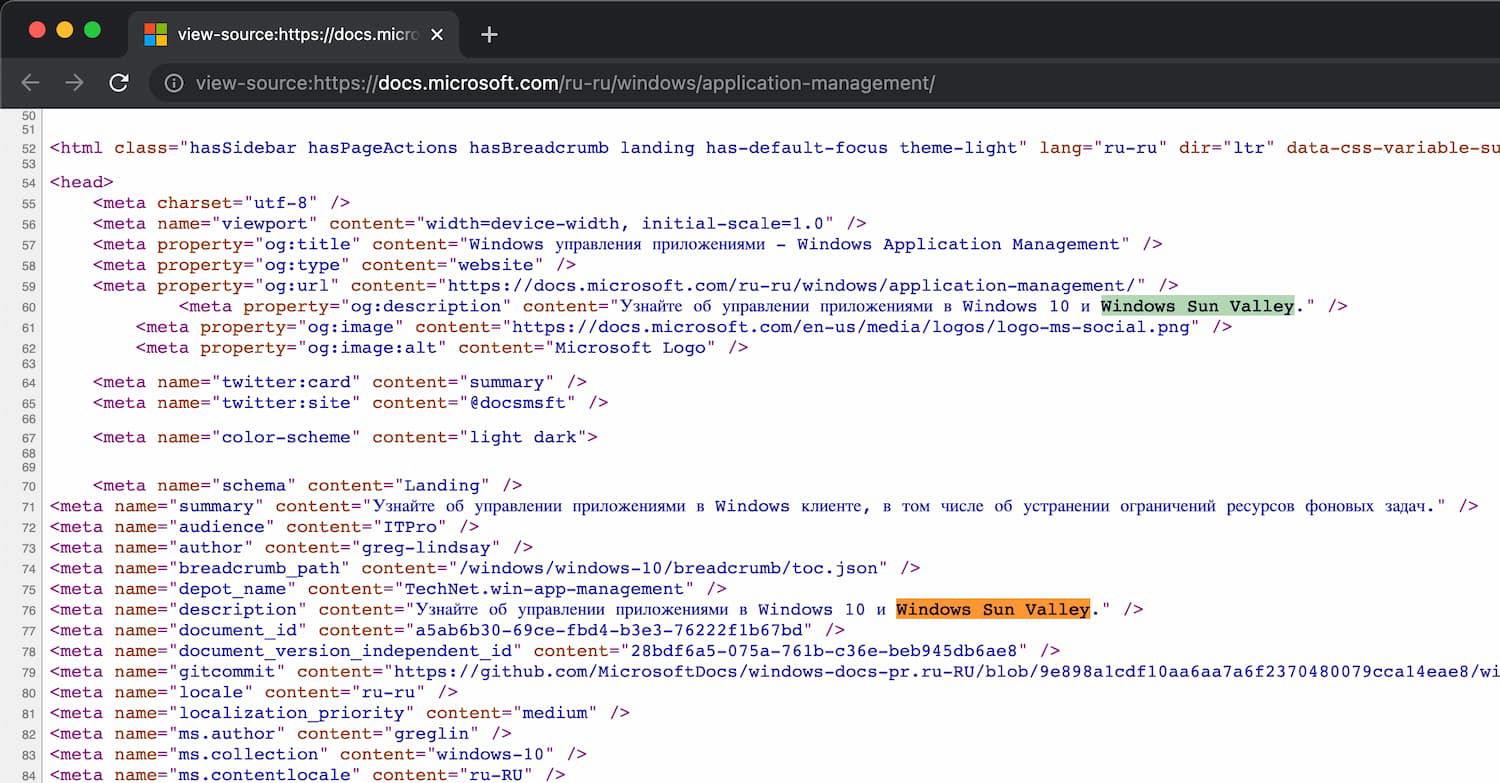This screenshot has width=1500, height=783.
Task: Click orange-highlighted "Windows Sun Valley" text
Action: tap(992, 609)
